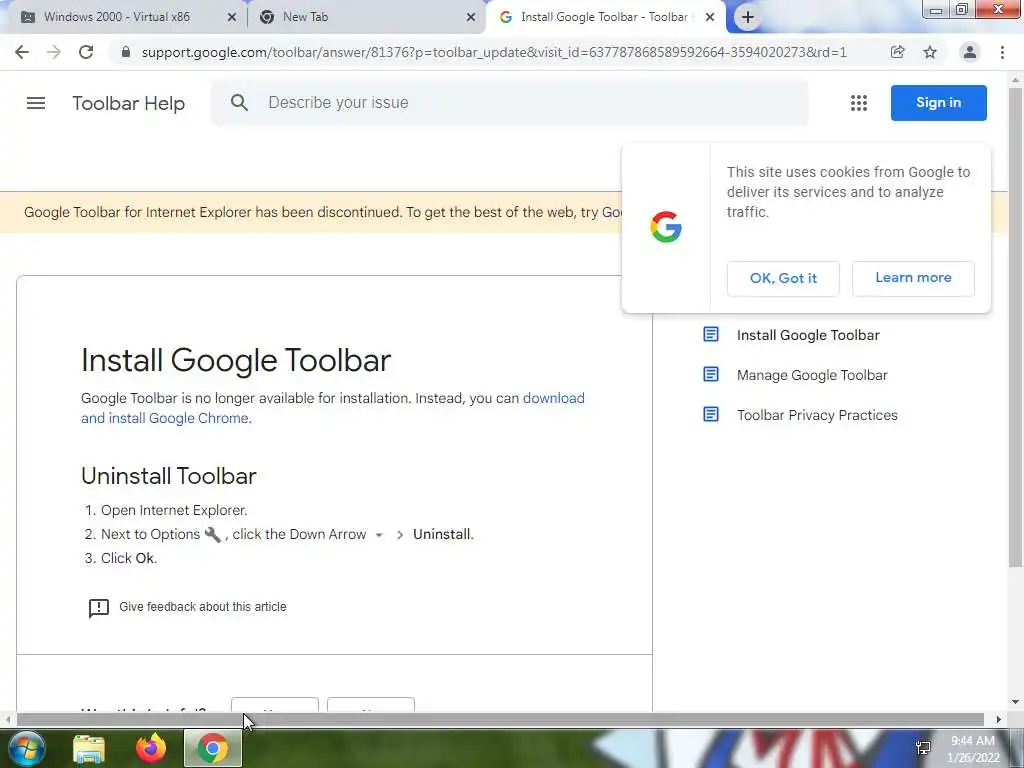
Task: Click the Chrome taskbar icon
Action: [x=213, y=748]
